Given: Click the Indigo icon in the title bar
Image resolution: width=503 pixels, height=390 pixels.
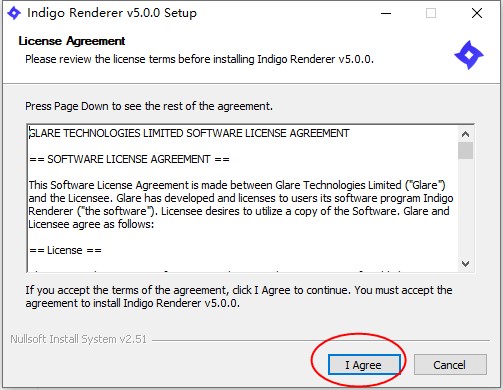Looking at the screenshot, I should click(x=14, y=13).
